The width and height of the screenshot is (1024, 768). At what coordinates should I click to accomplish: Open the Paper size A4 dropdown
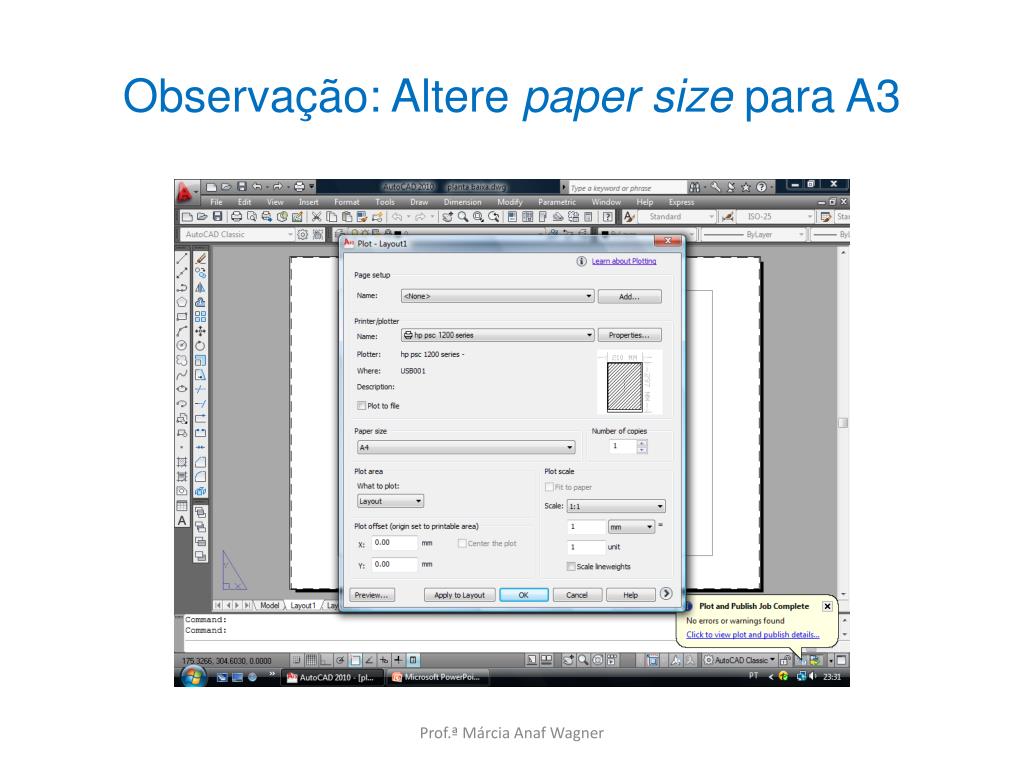[x=466, y=447]
